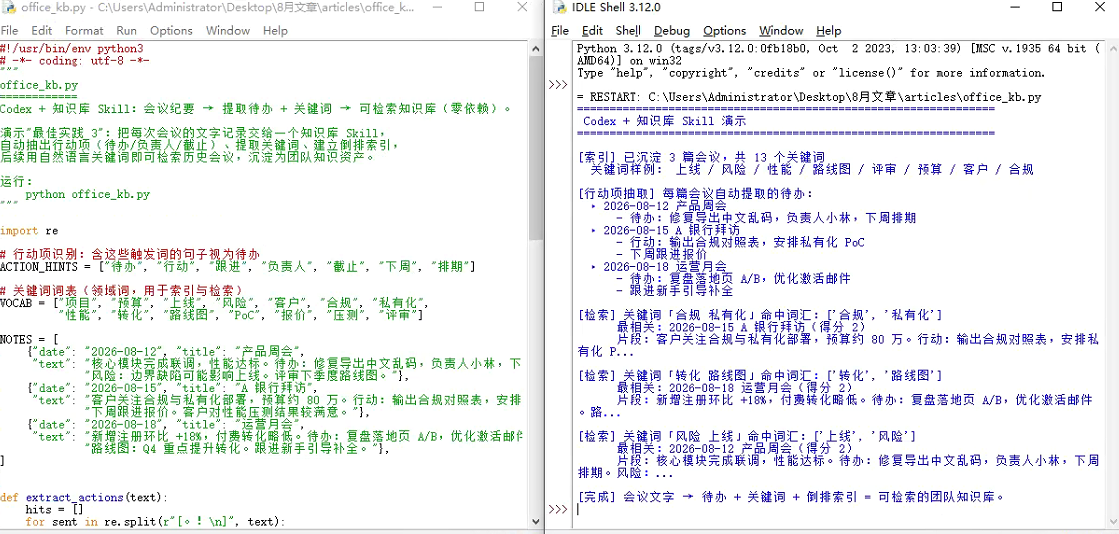Viewport: 1119px width, 534px height.
Task: Click the '#!/usr/bin/env python3' shebang line
Action: [x=71, y=49]
